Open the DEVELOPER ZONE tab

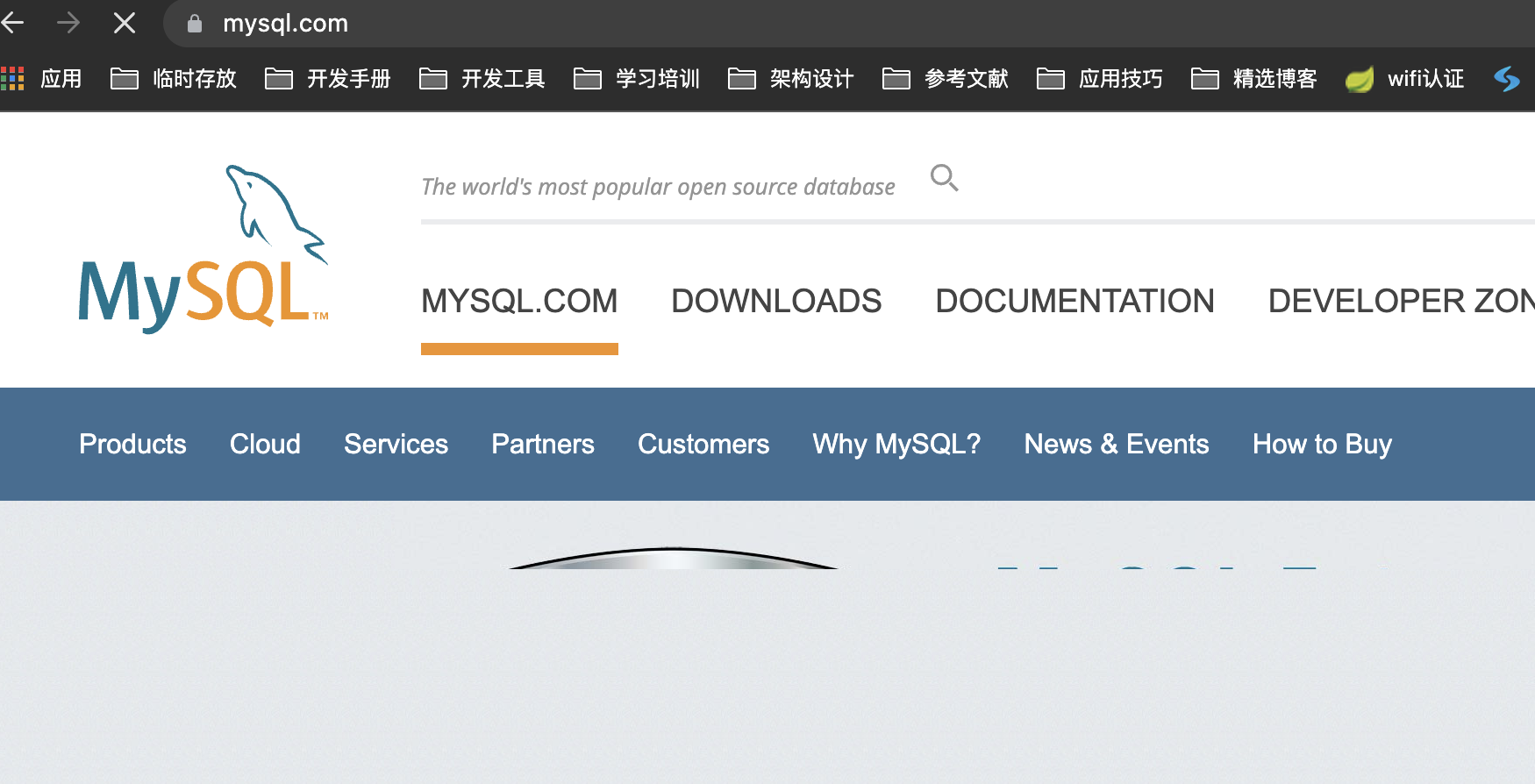pyautogui.click(x=1402, y=302)
